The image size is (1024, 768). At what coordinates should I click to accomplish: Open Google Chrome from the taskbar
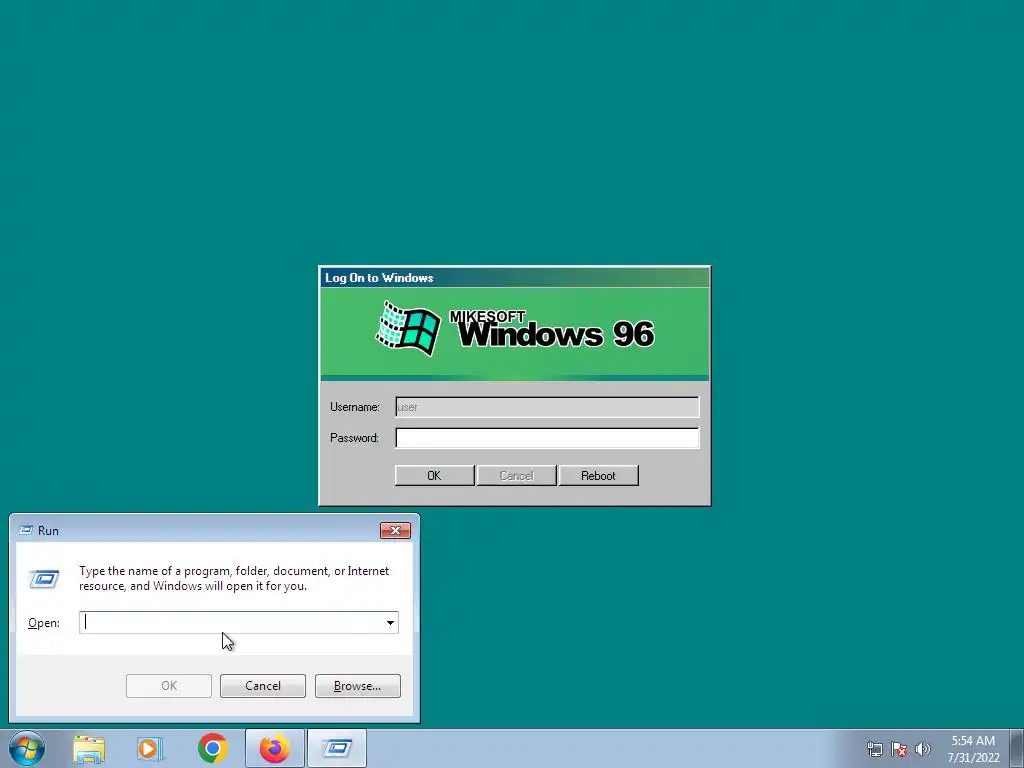click(213, 748)
